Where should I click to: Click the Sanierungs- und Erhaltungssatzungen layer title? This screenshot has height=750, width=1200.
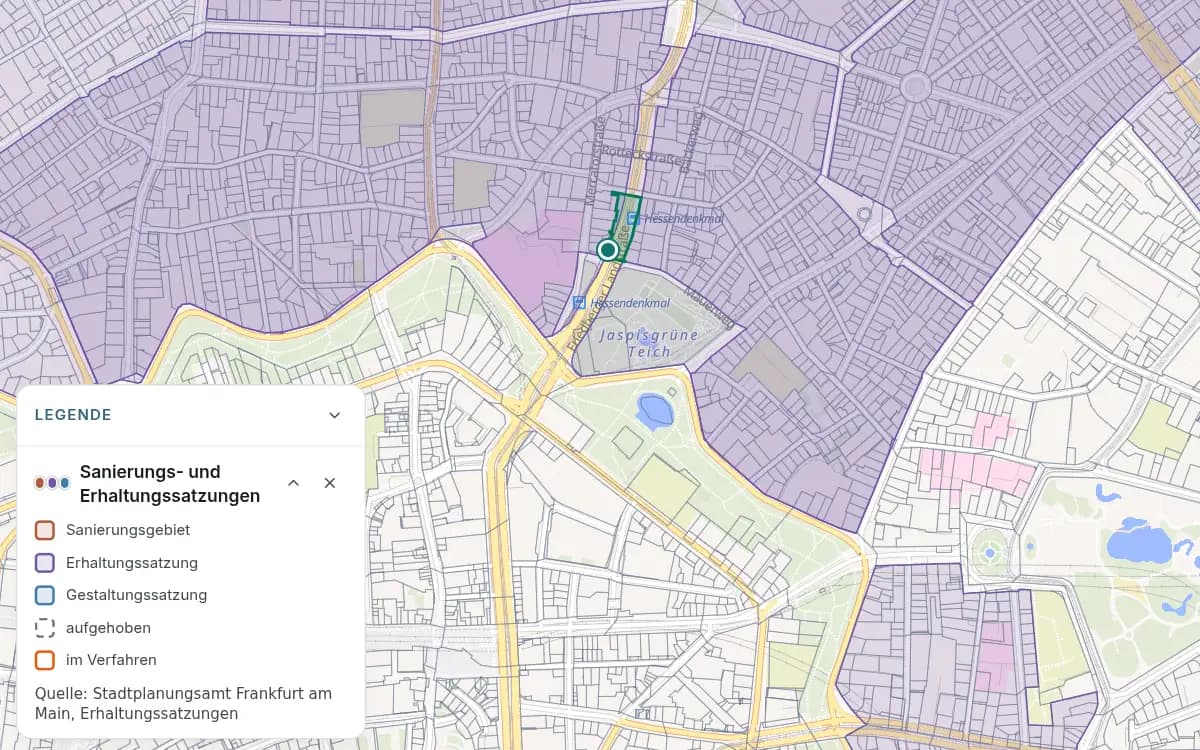[170, 483]
